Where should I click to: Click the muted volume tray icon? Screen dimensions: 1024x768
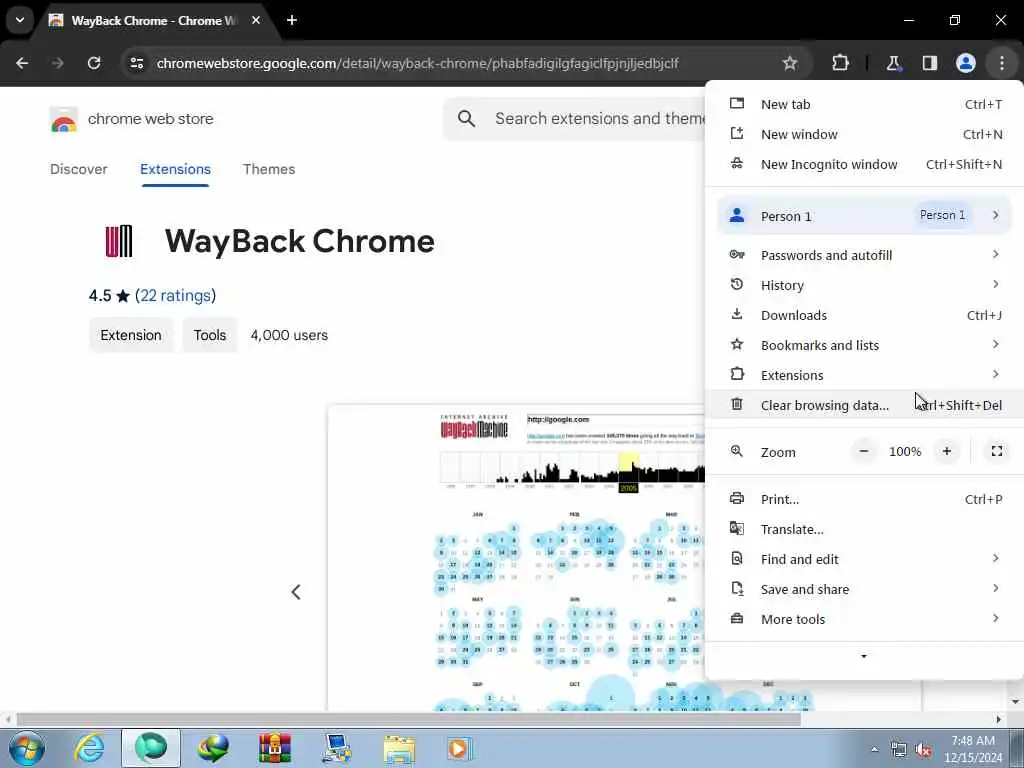[923, 750]
